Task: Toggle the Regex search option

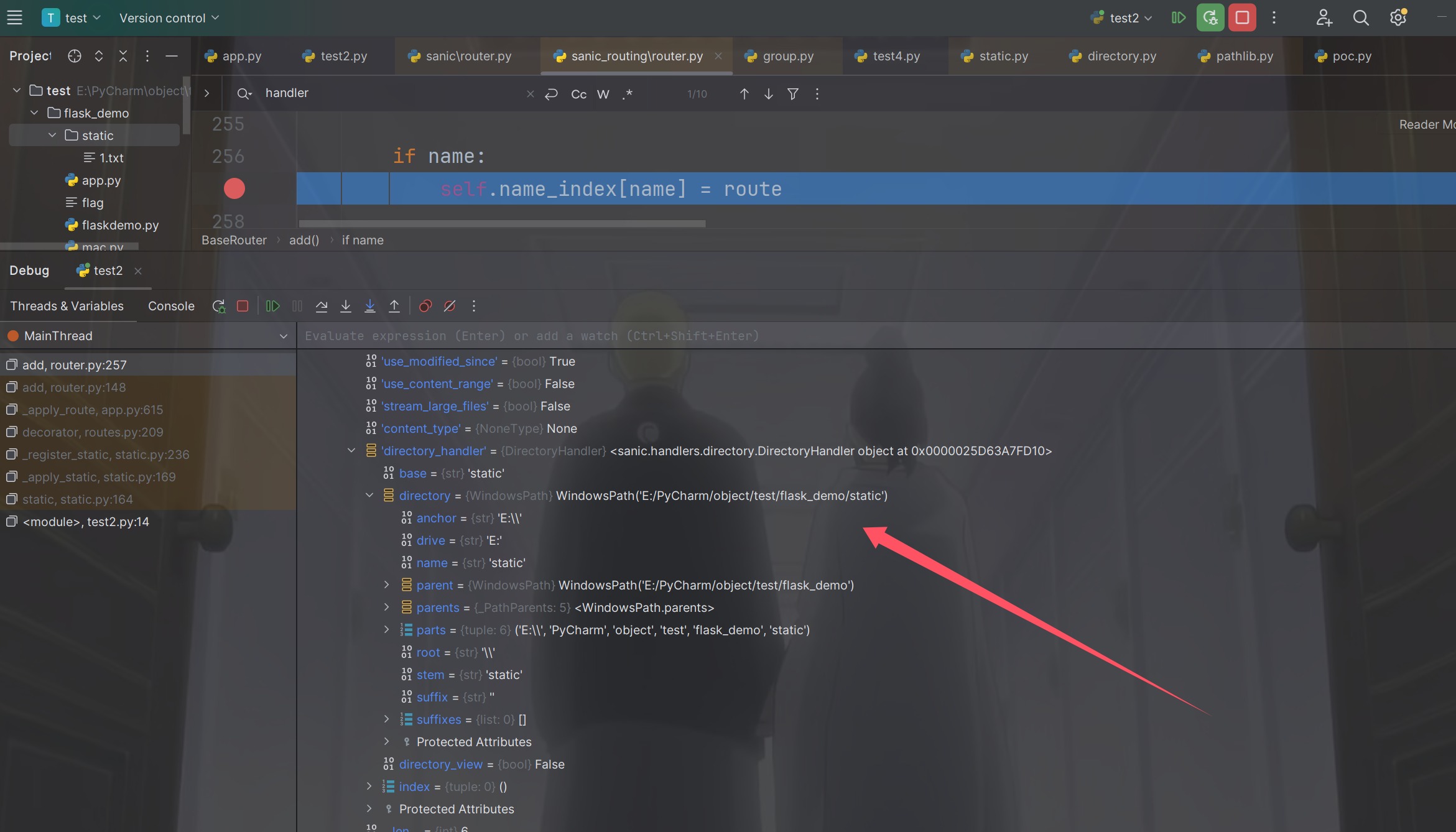Action: 627,94
